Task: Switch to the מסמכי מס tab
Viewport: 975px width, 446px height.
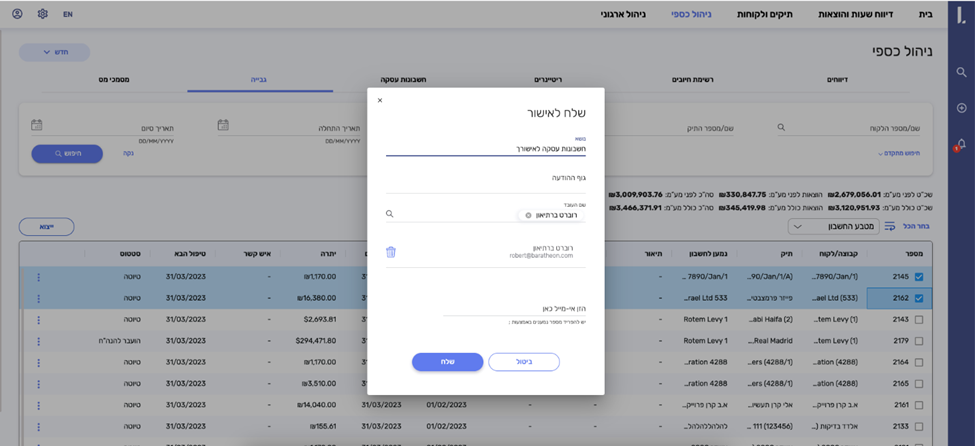Action: pyautogui.click(x=118, y=78)
